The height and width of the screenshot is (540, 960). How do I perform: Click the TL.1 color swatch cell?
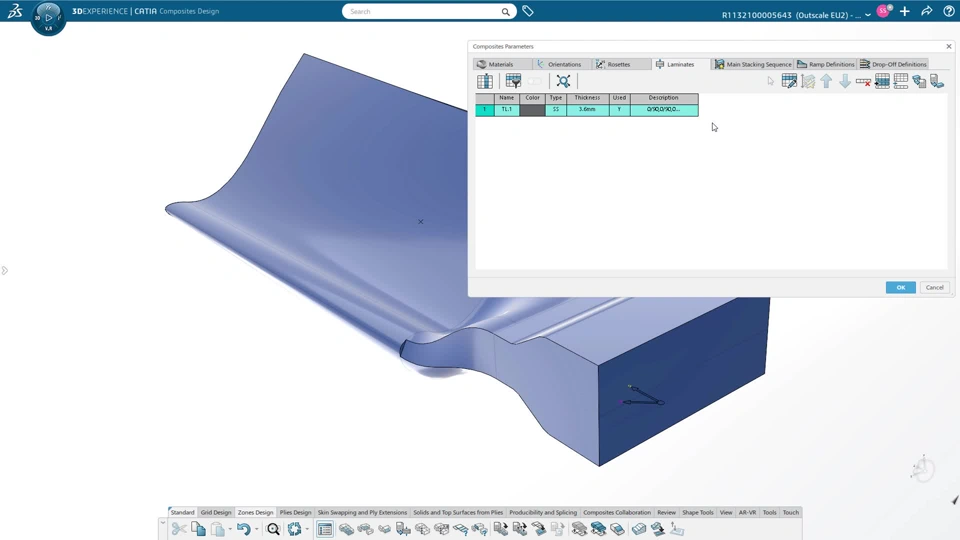point(532,110)
